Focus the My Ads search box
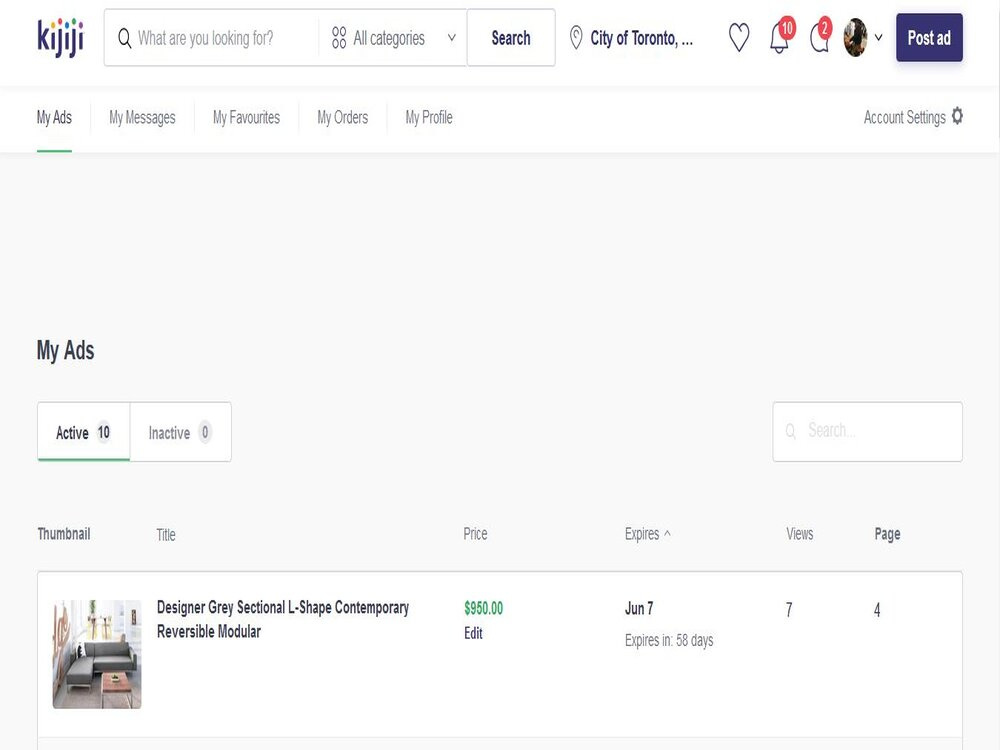Viewport: 1000px width, 750px height. pos(867,432)
